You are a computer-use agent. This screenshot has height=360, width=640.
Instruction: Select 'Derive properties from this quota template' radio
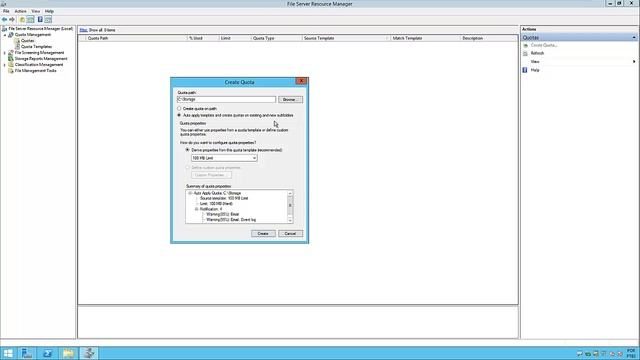click(187, 150)
